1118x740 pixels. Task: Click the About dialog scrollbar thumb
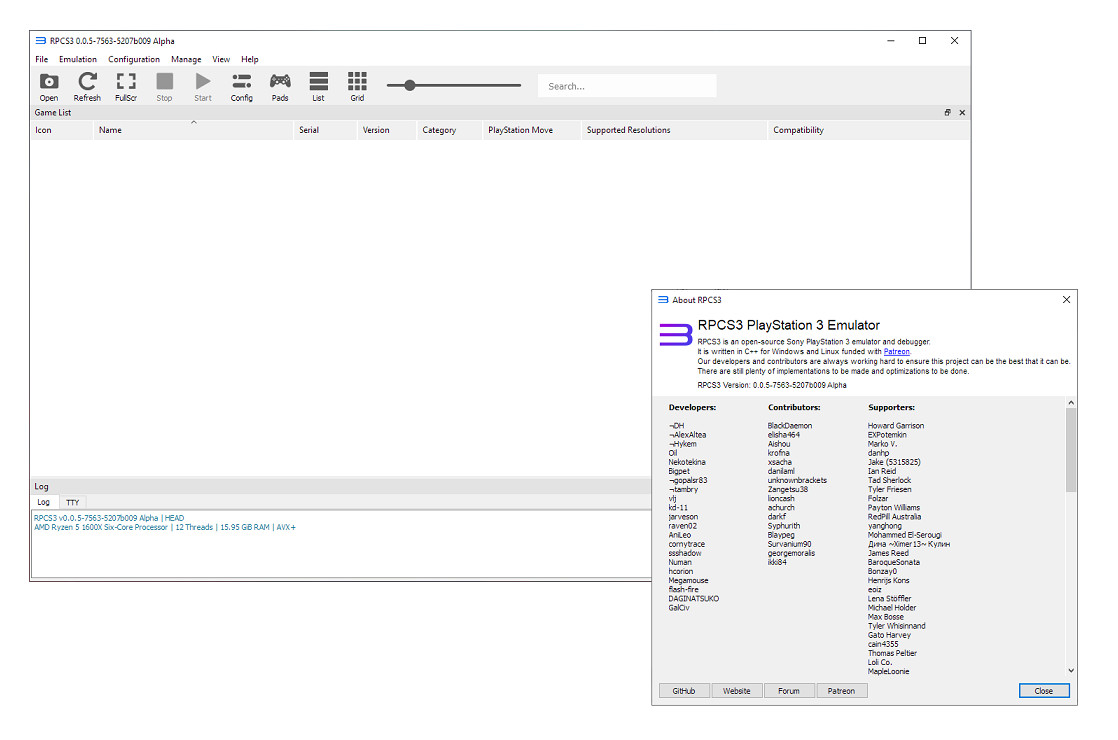pos(1071,450)
